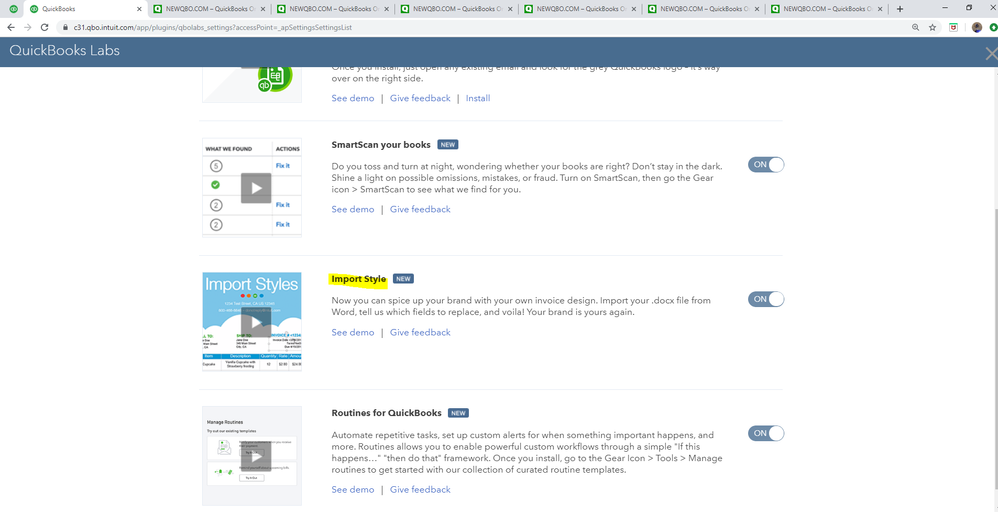Turn off the Routines for QuickBooks toggle
The width and height of the screenshot is (998, 512).
(x=766, y=433)
